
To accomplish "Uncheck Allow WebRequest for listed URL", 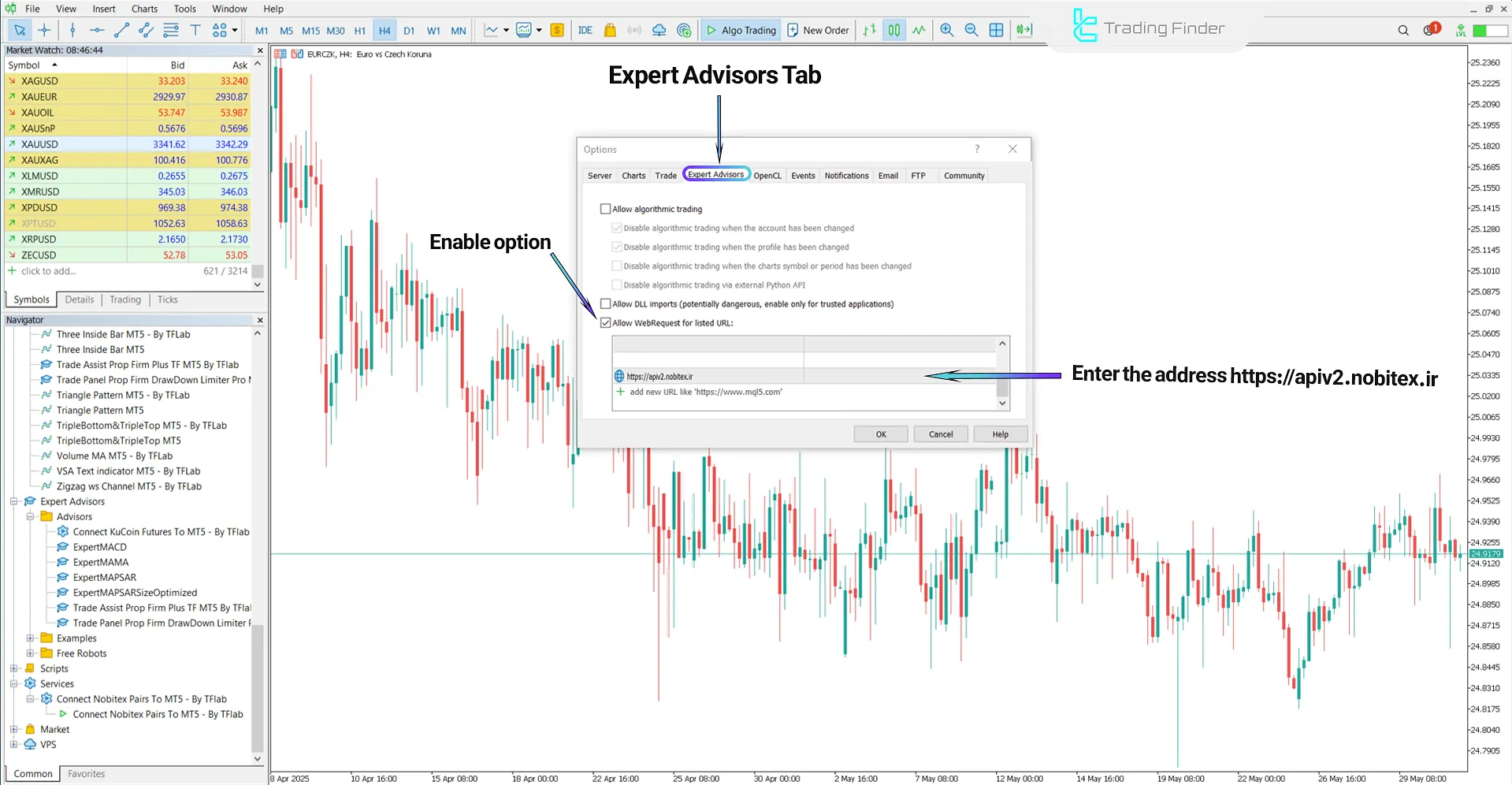I will tap(605, 322).
